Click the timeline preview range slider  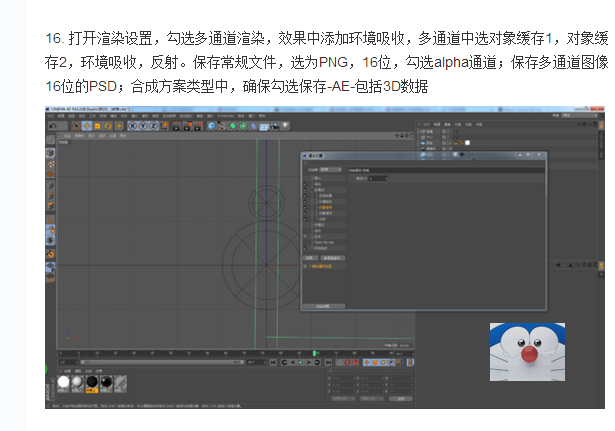tap(163, 362)
